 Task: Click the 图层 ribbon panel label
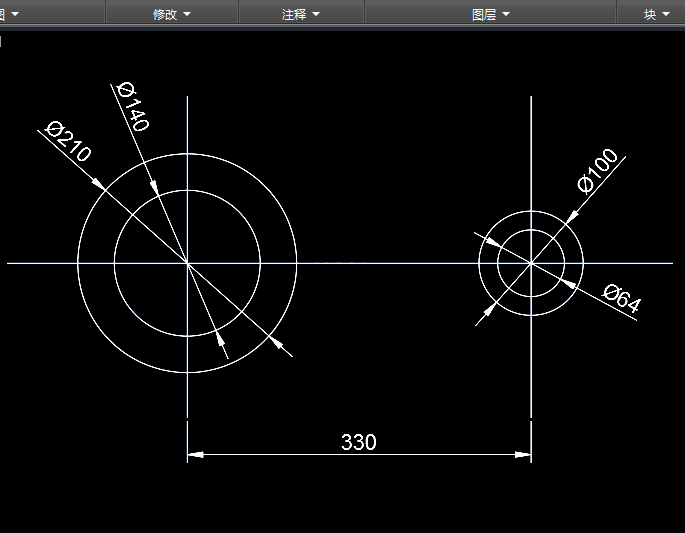(x=484, y=14)
